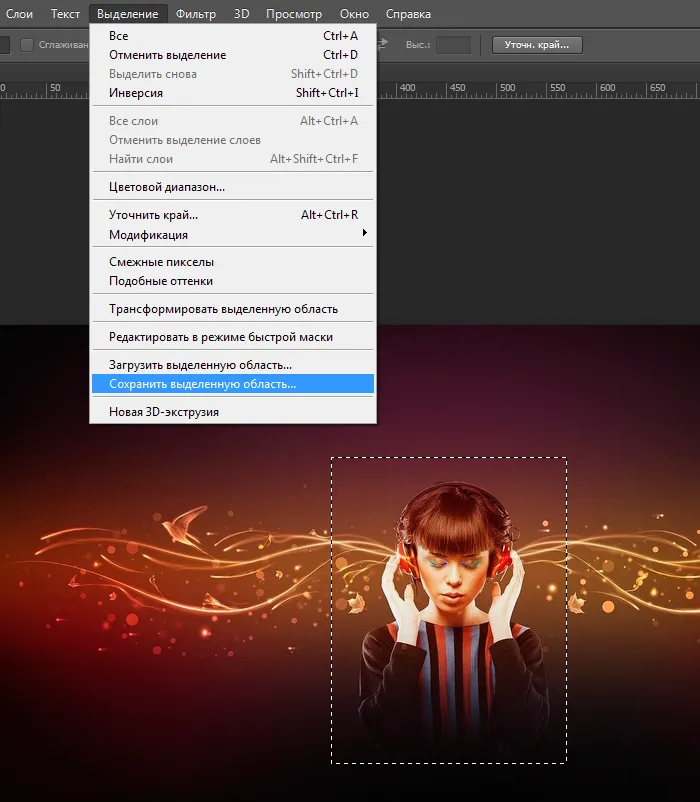Choose Сохранить выделенную область
Image resolution: width=700 pixels, height=802 pixels.
[233, 384]
